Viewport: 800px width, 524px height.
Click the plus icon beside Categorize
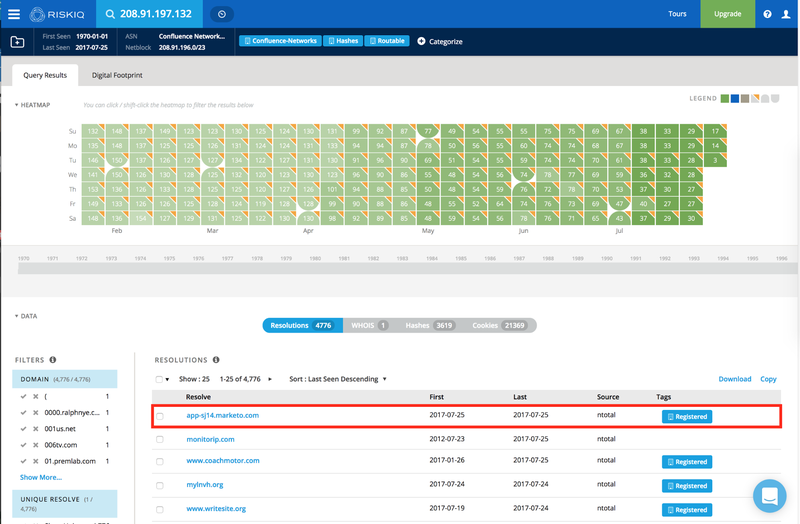421,41
